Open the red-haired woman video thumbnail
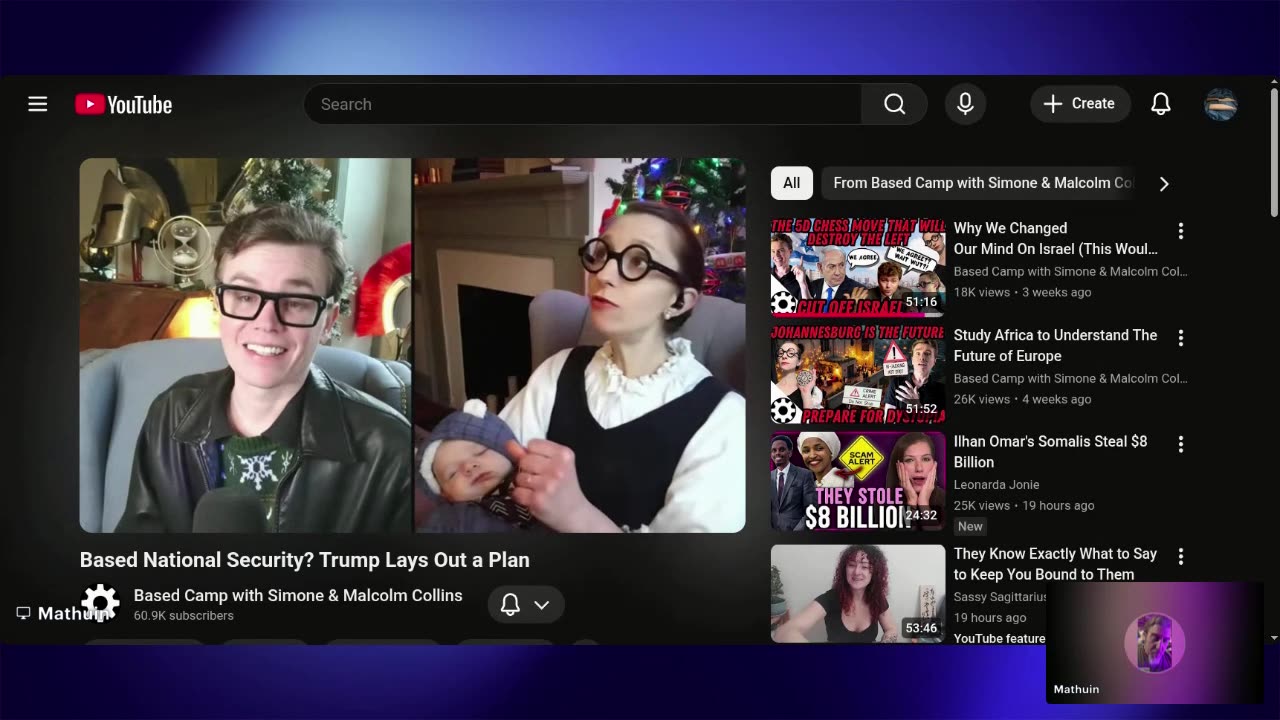 858,593
